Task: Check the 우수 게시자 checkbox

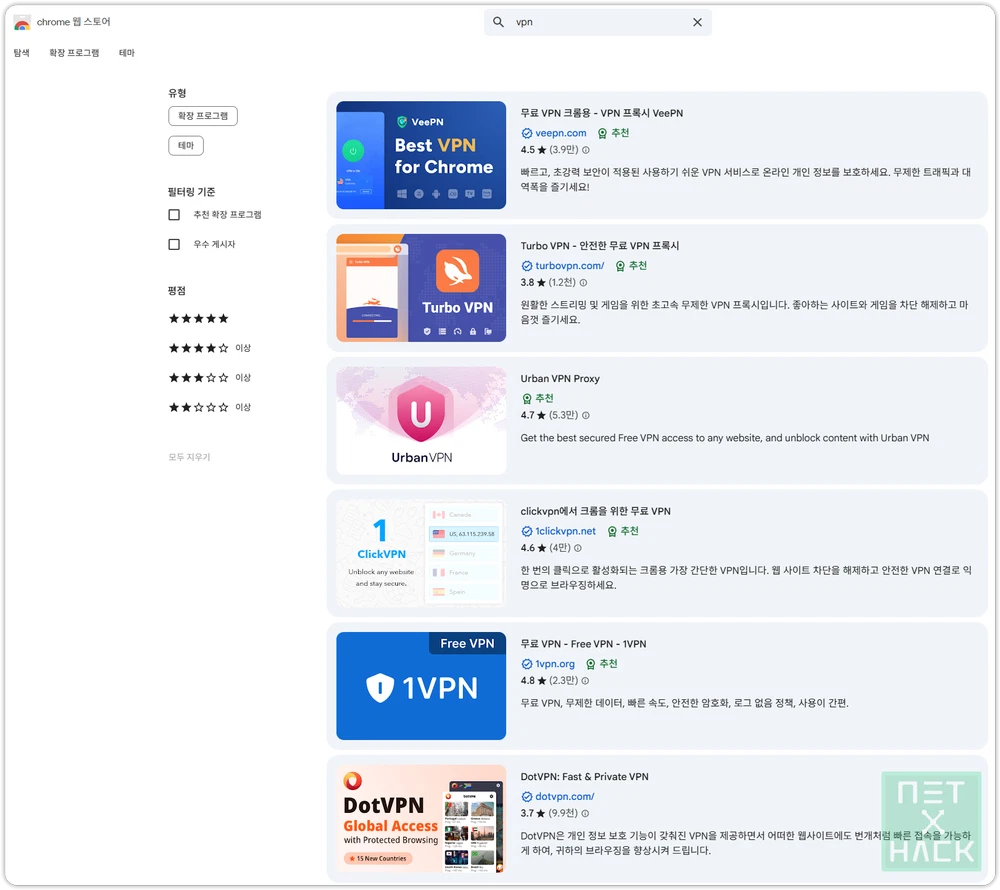Action: (x=173, y=243)
